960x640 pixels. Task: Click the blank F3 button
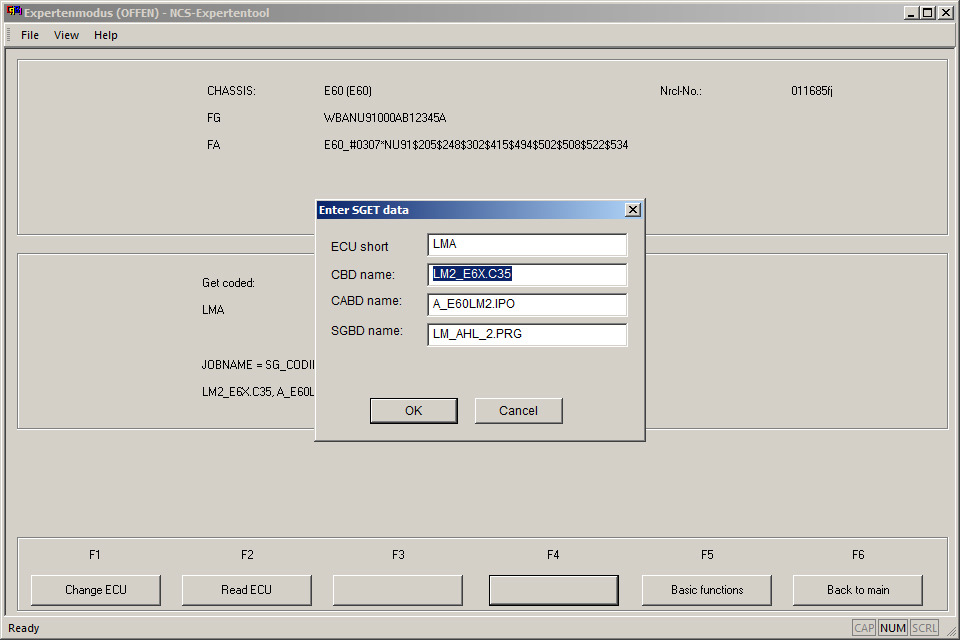point(398,590)
